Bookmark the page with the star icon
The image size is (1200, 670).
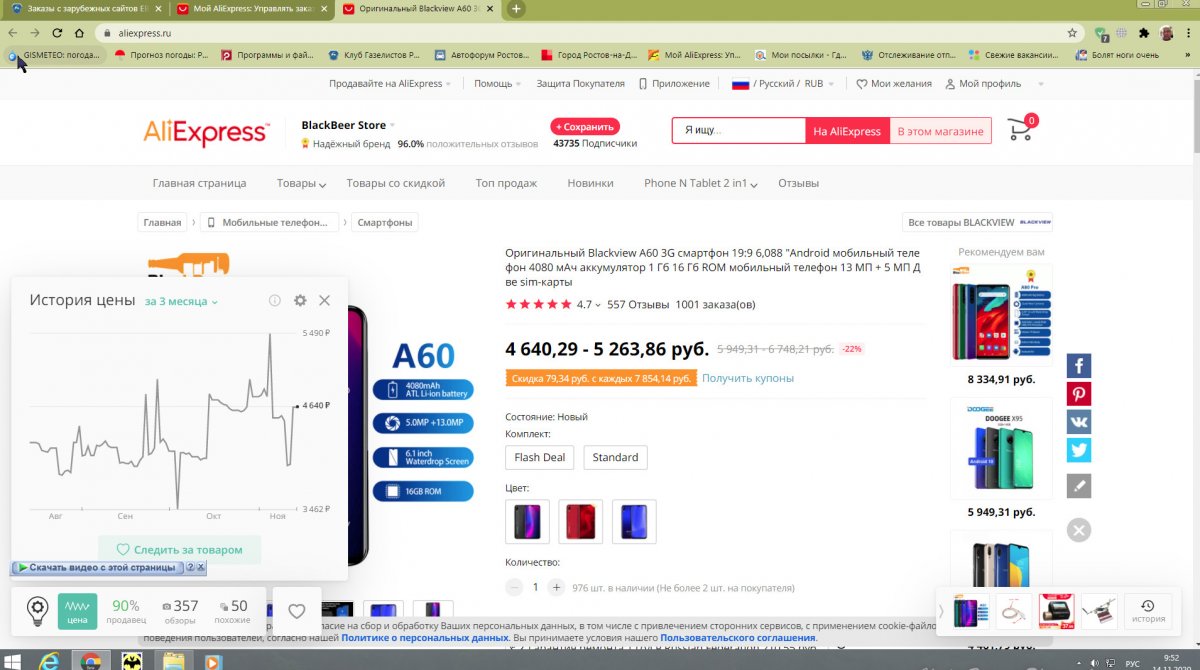coord(1072,32)
